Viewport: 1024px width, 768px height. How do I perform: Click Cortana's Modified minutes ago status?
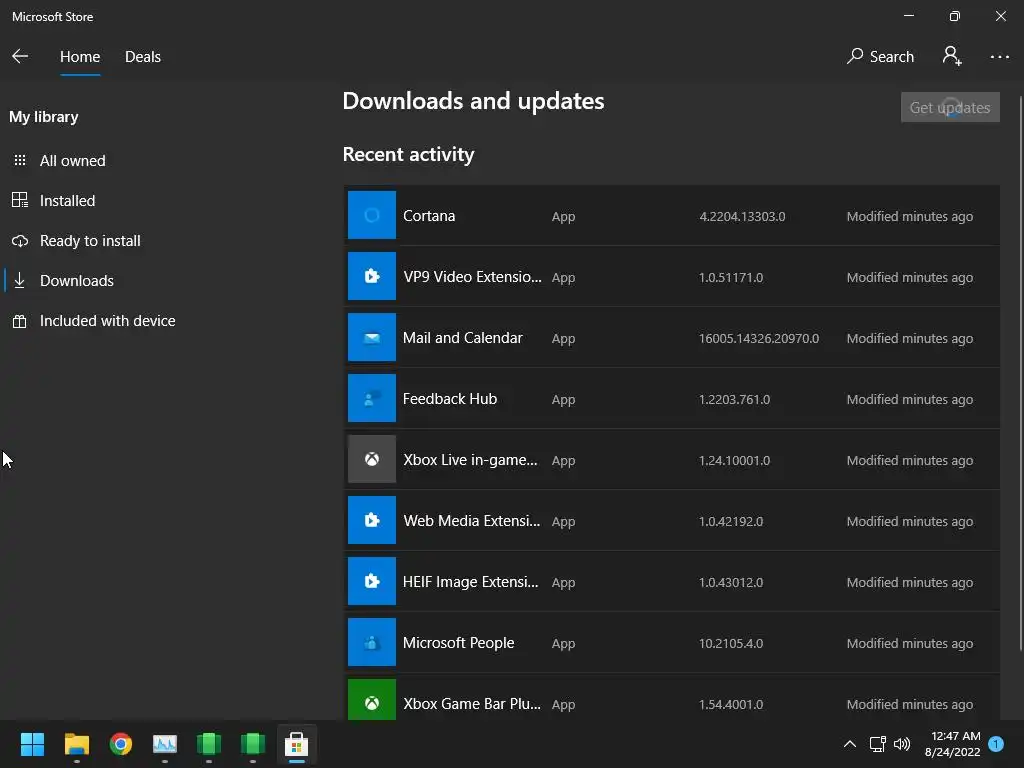pyautogui.click(x=910, y=216)
